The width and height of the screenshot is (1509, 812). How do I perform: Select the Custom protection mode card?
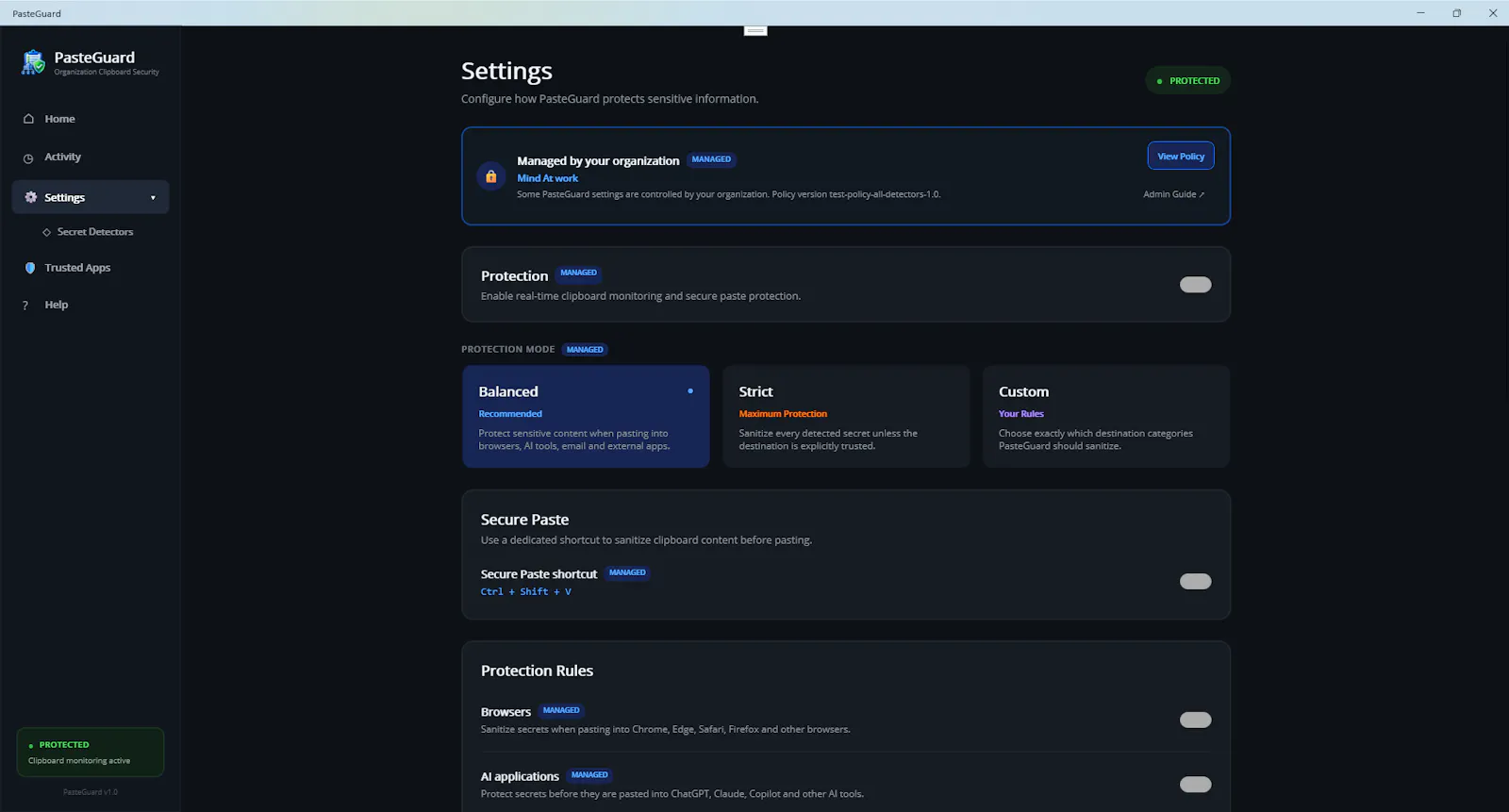1106,417
